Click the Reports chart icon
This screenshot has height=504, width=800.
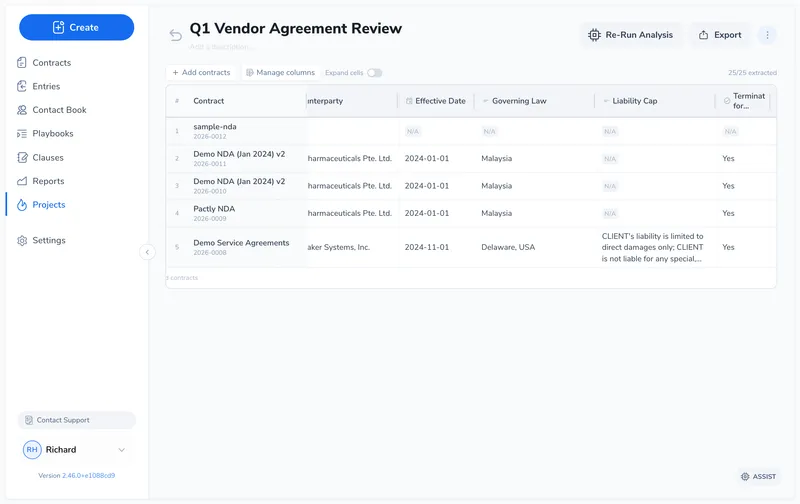point(22,181)
